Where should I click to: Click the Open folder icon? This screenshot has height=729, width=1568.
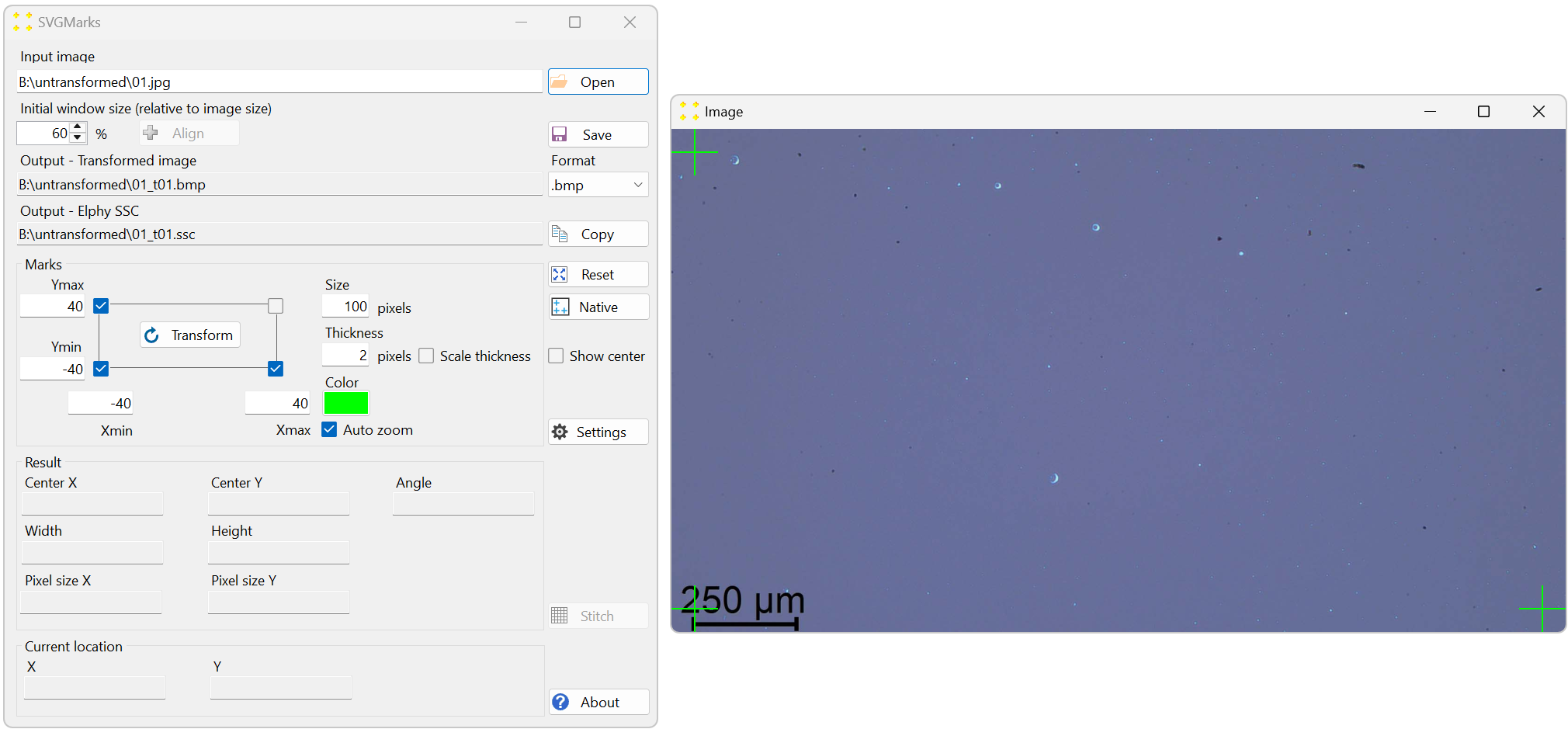560,82
